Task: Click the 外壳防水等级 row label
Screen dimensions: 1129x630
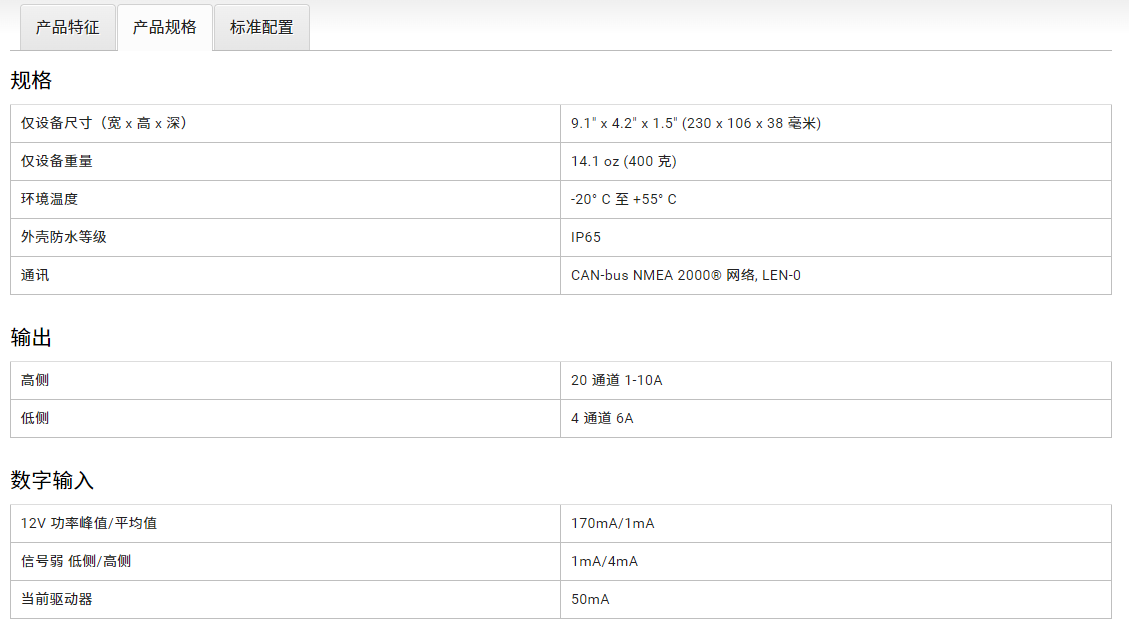Action: pyautogui.click(x=64, y=237)
